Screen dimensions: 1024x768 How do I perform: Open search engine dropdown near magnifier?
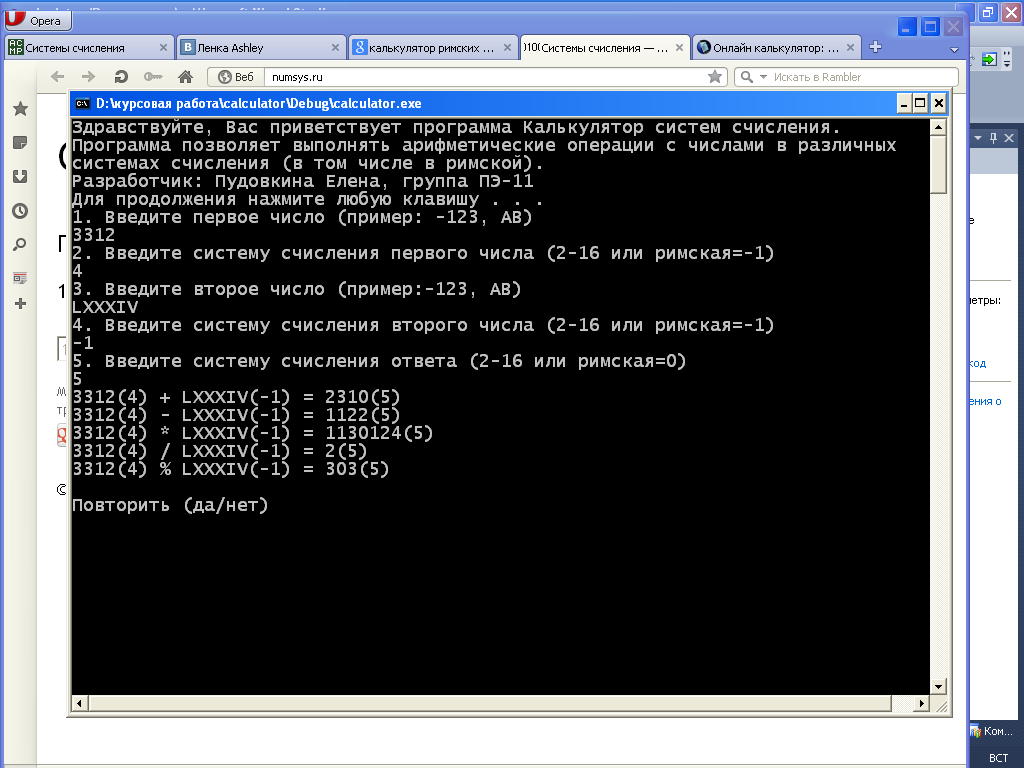pos(763,77)
